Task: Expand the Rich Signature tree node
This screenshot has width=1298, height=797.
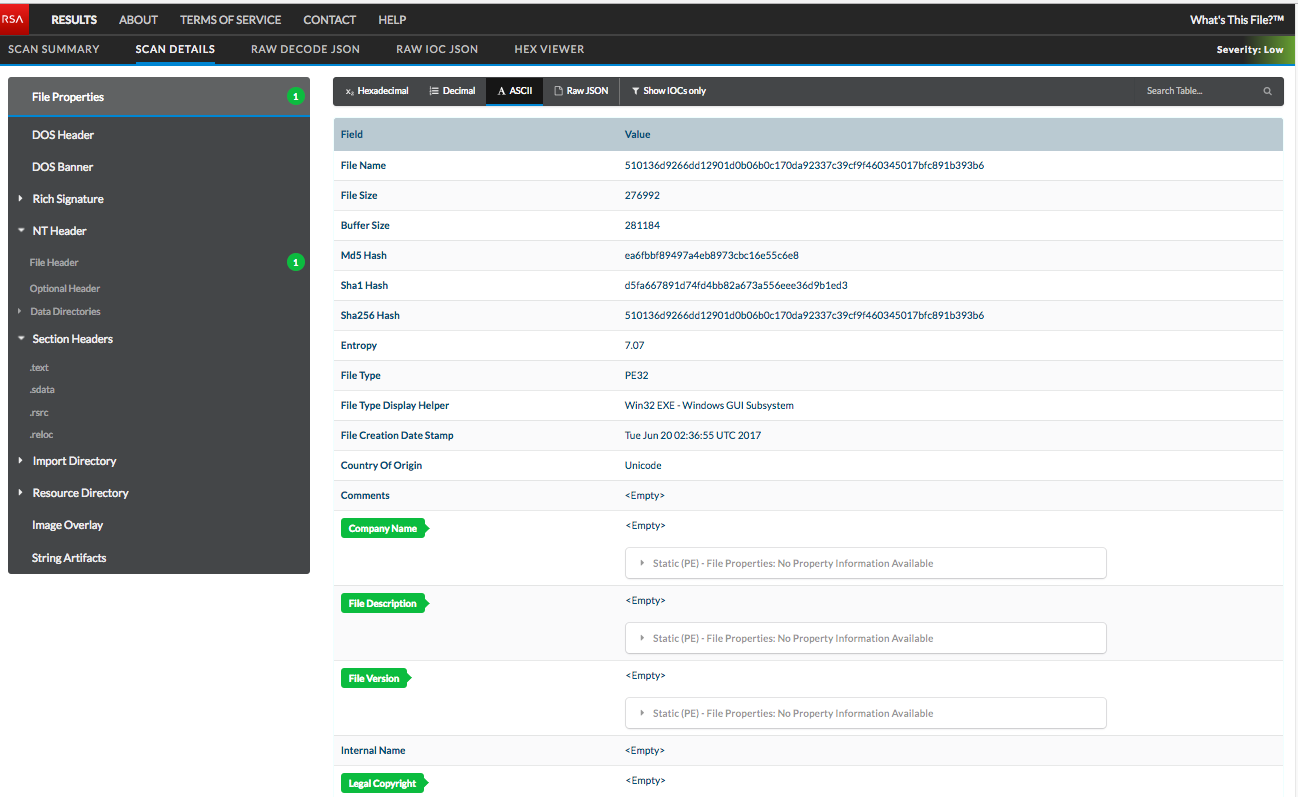Action: (20, 199)
